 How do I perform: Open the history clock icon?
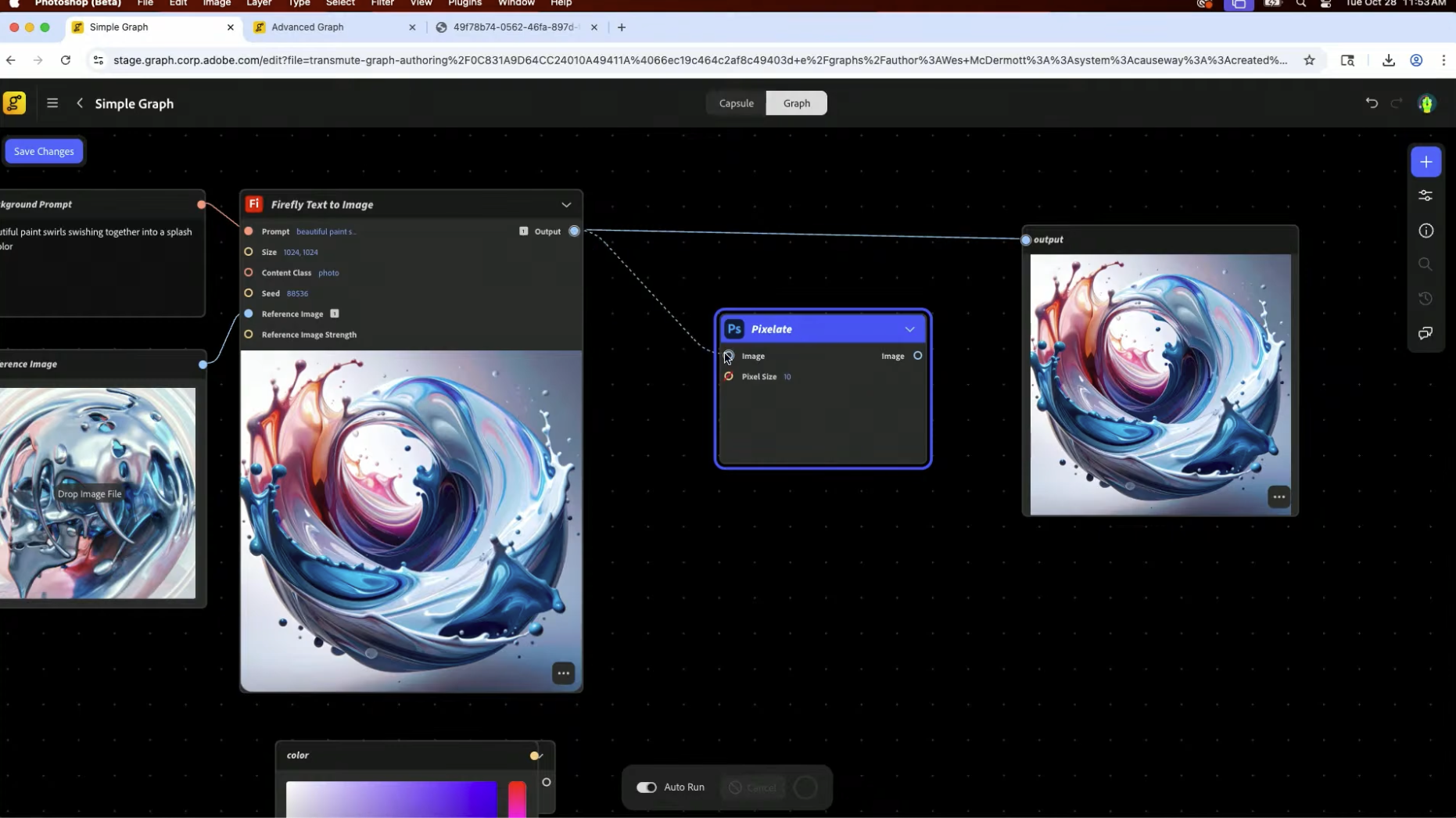tap(1426, 299)
